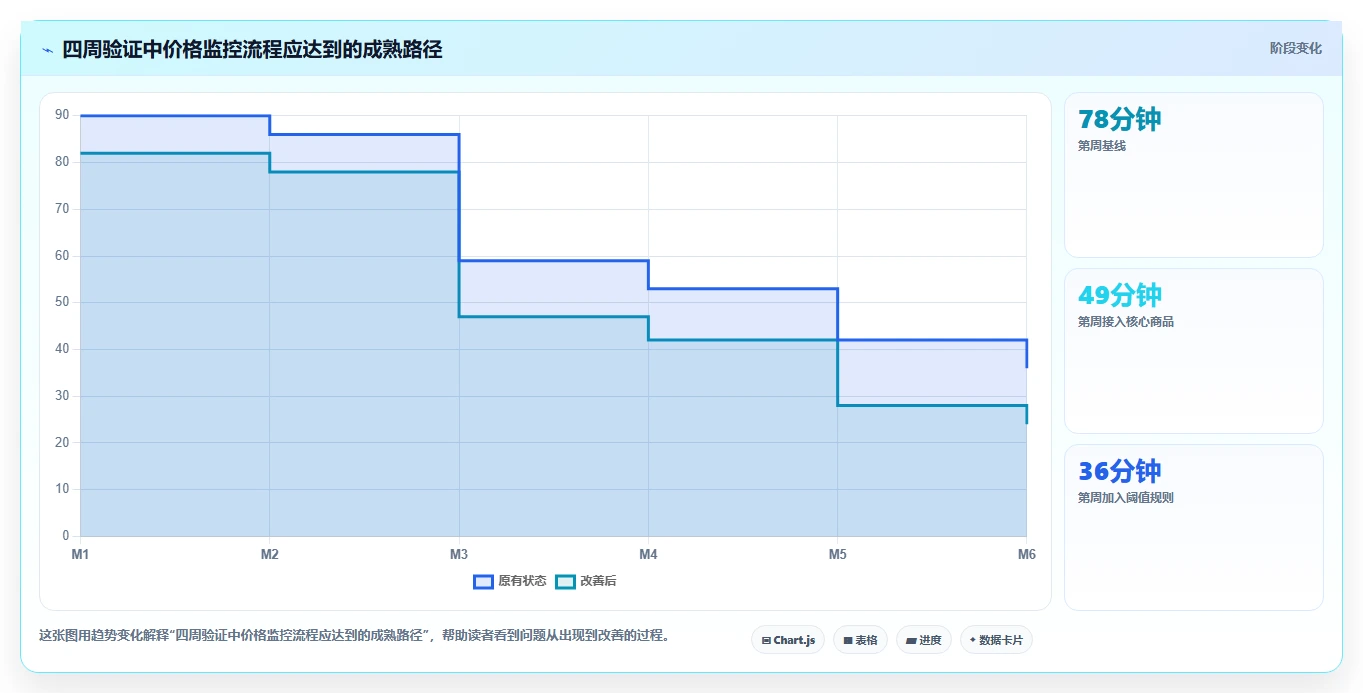Screen dimensions: 1363x693
Task: Click the chart title 四周验证中价格监控流程应达到的成熟路径
Action: pos(252,49)
